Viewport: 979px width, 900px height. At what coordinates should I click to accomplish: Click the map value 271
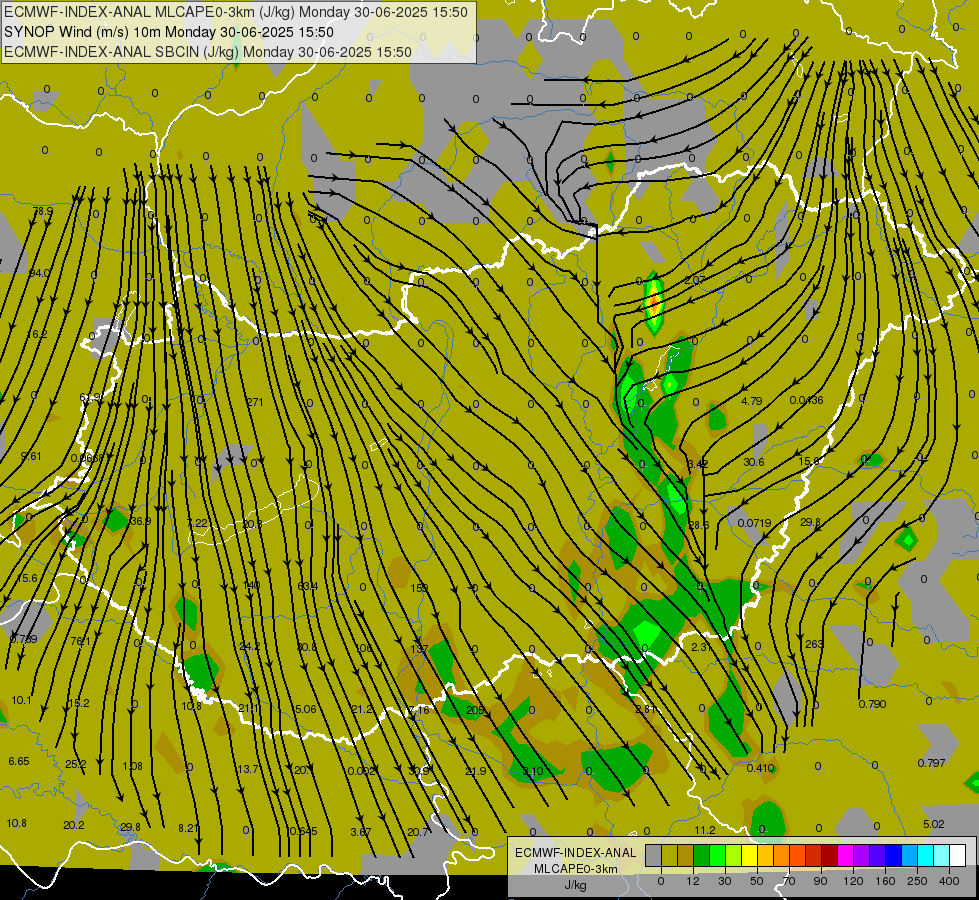click(255, 402)
